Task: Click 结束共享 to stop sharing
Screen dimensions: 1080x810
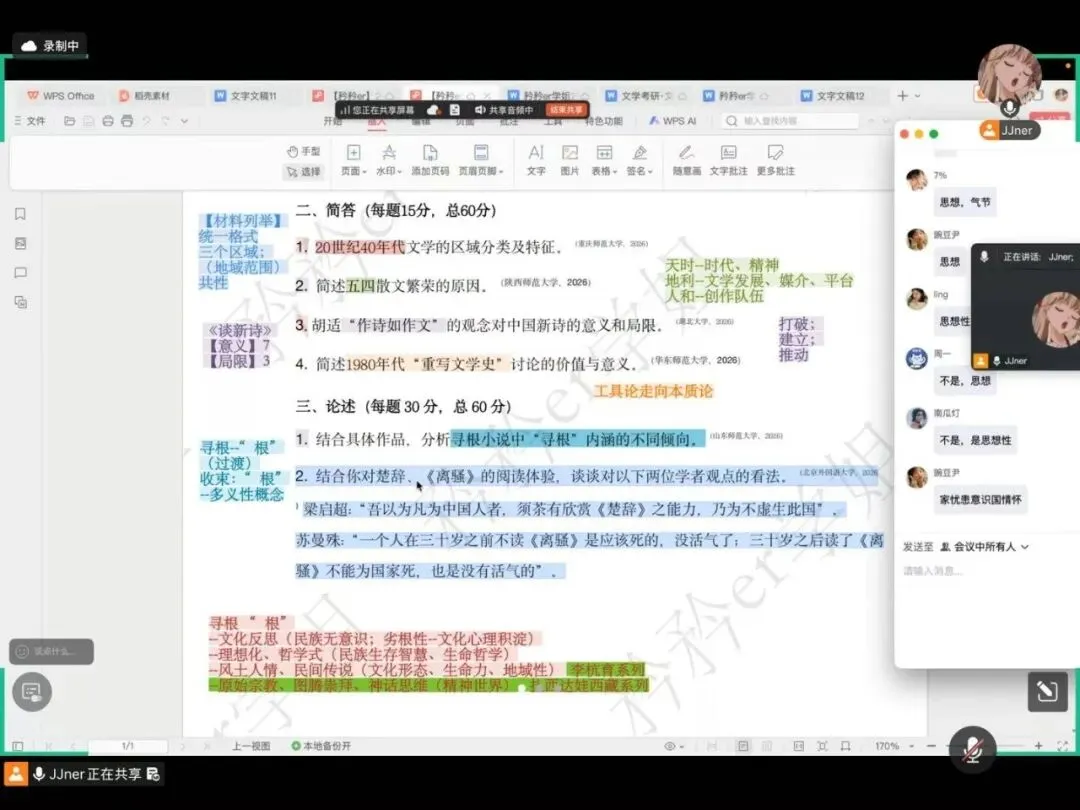Action: point(565,110)
